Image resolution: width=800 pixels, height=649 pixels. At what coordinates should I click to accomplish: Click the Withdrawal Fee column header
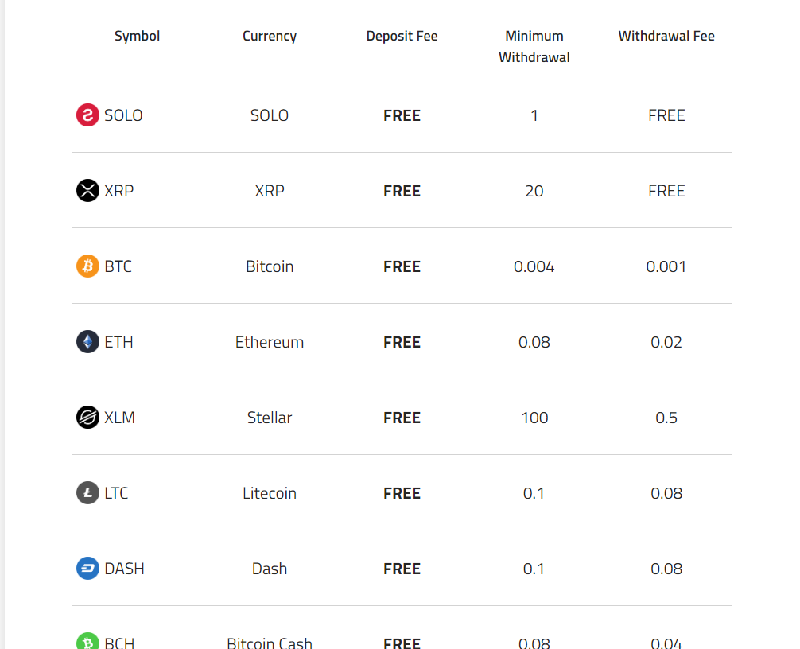point(666,36)
